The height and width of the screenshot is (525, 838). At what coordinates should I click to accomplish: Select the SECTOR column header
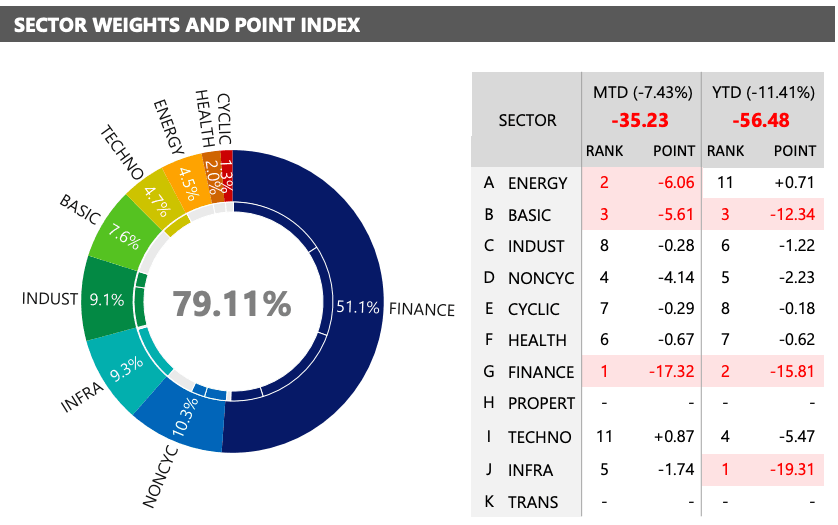coord(527,120)
